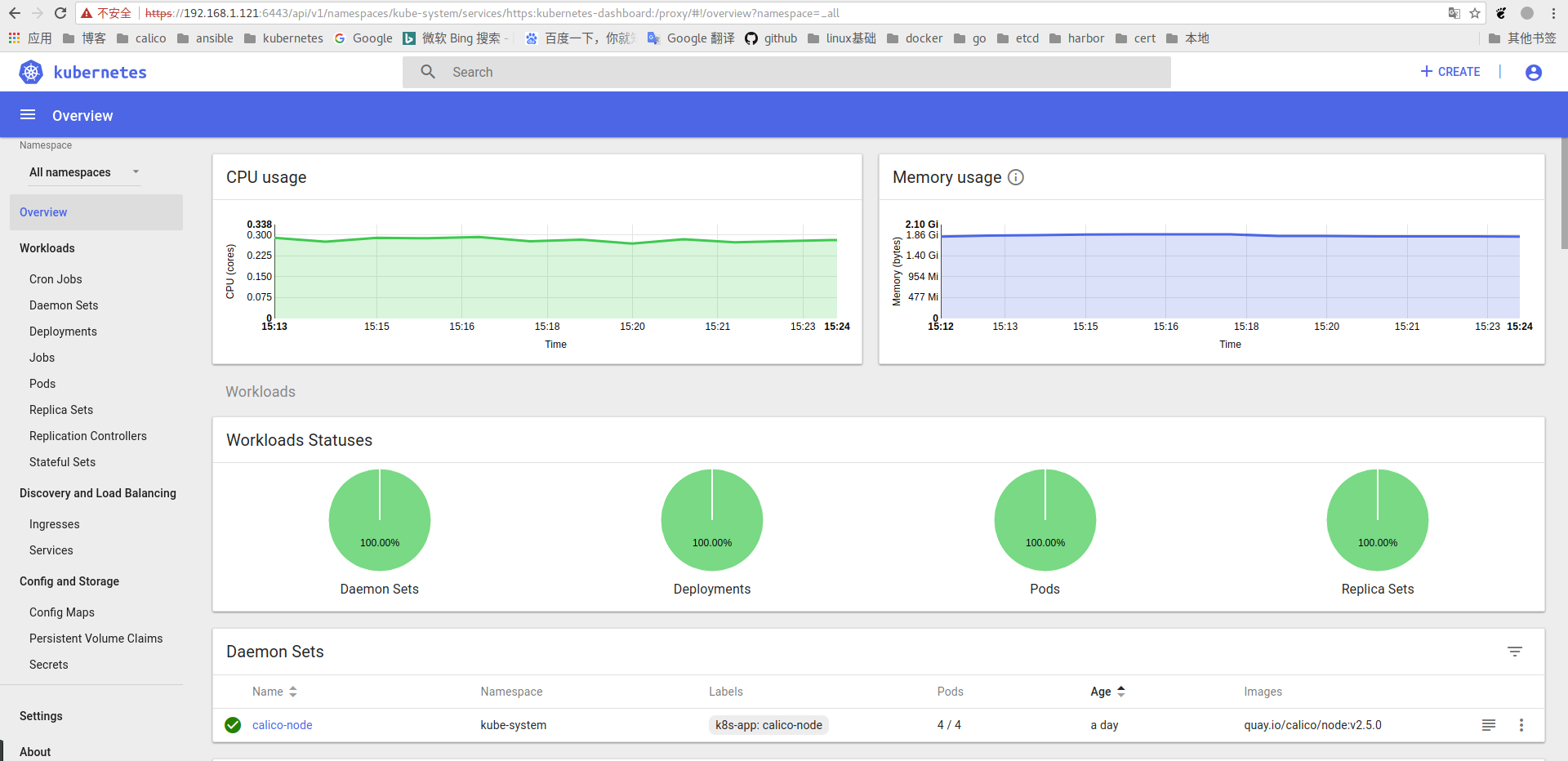The width and height of the screenshot is (1568, 761).
Task: Reload the page with refresh icon
Action: pyautogui.click(x=60, y=13)
